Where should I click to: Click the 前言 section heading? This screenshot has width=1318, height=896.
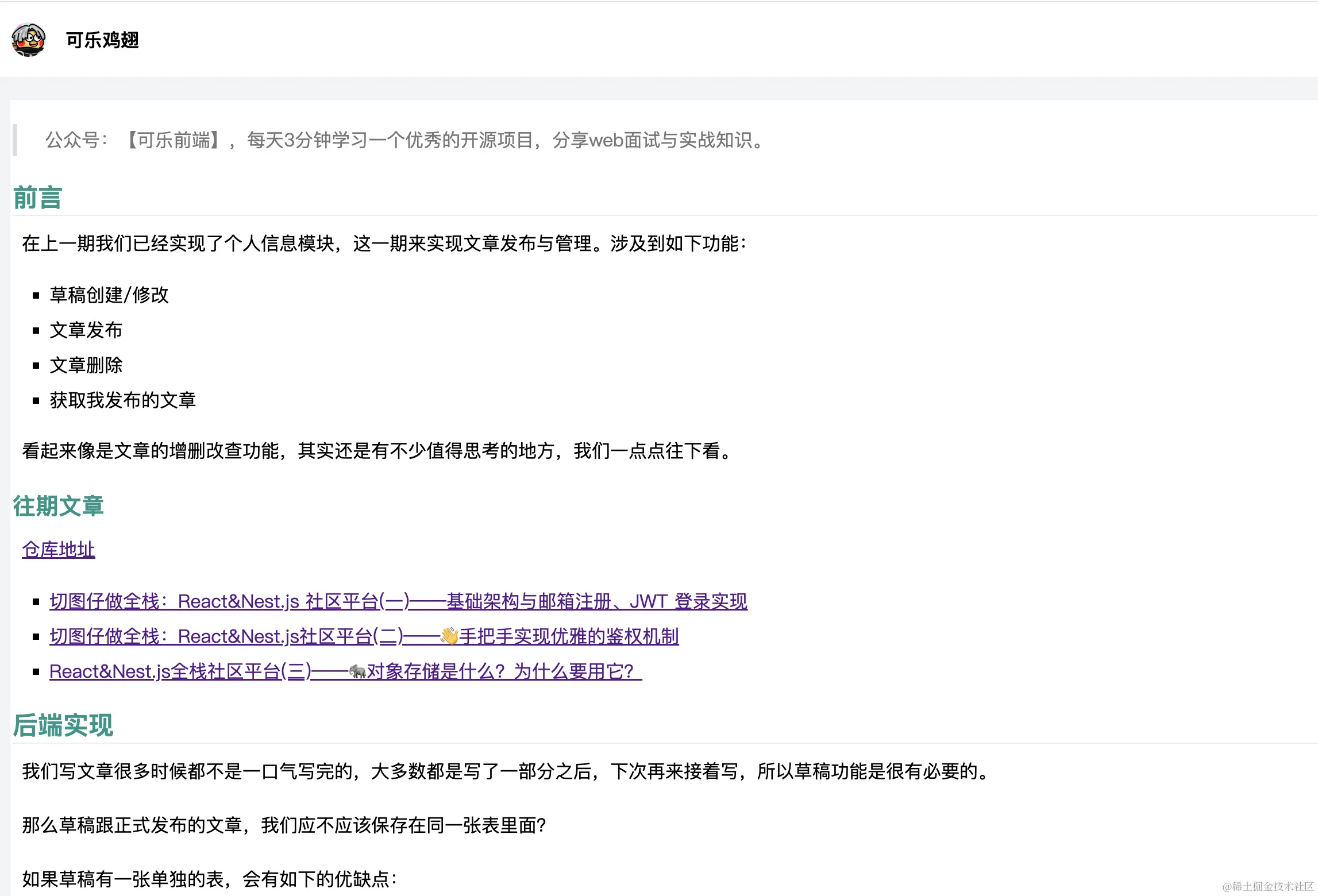click(x=37, y=197)
